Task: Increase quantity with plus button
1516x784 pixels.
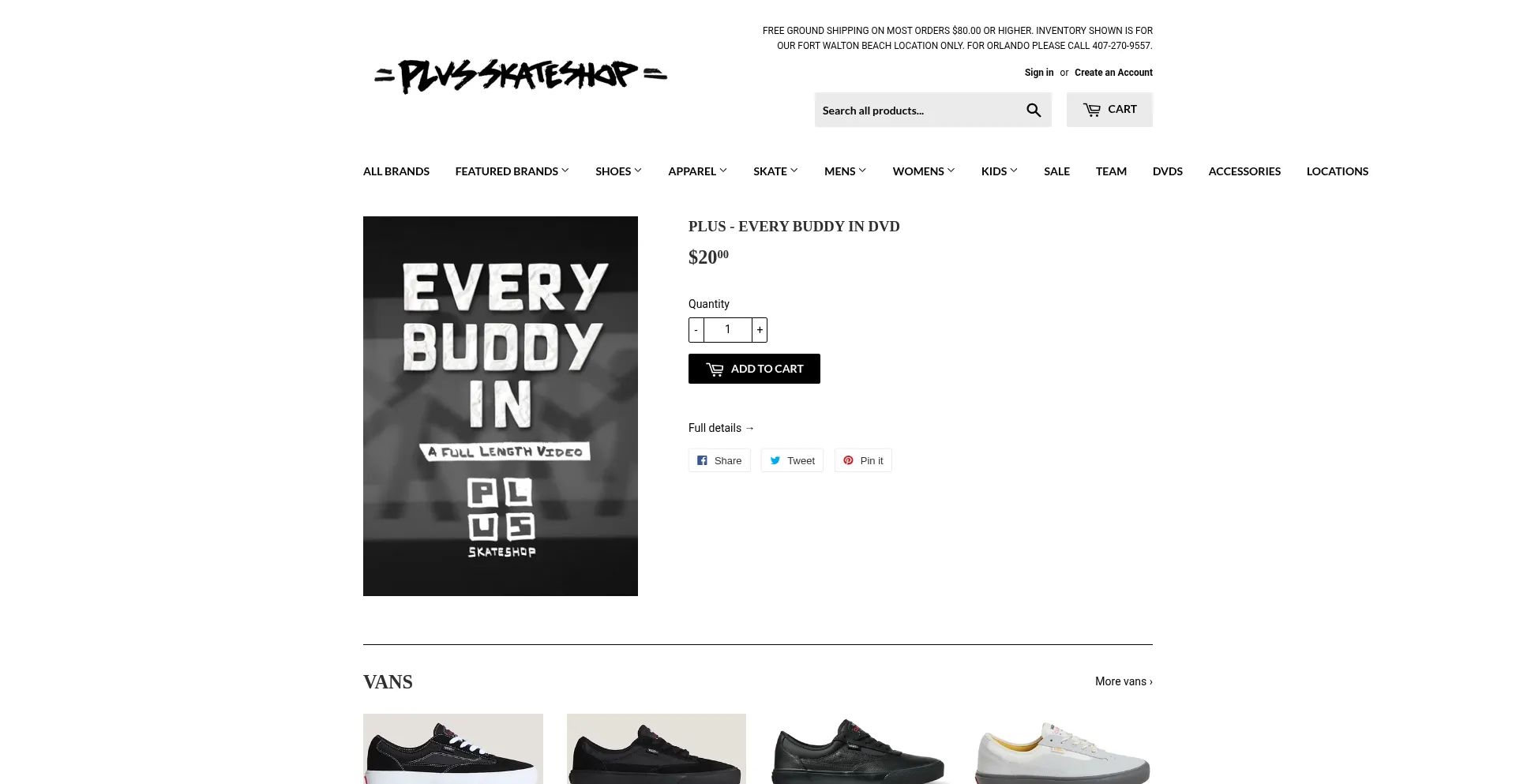Action: point(760,330)
